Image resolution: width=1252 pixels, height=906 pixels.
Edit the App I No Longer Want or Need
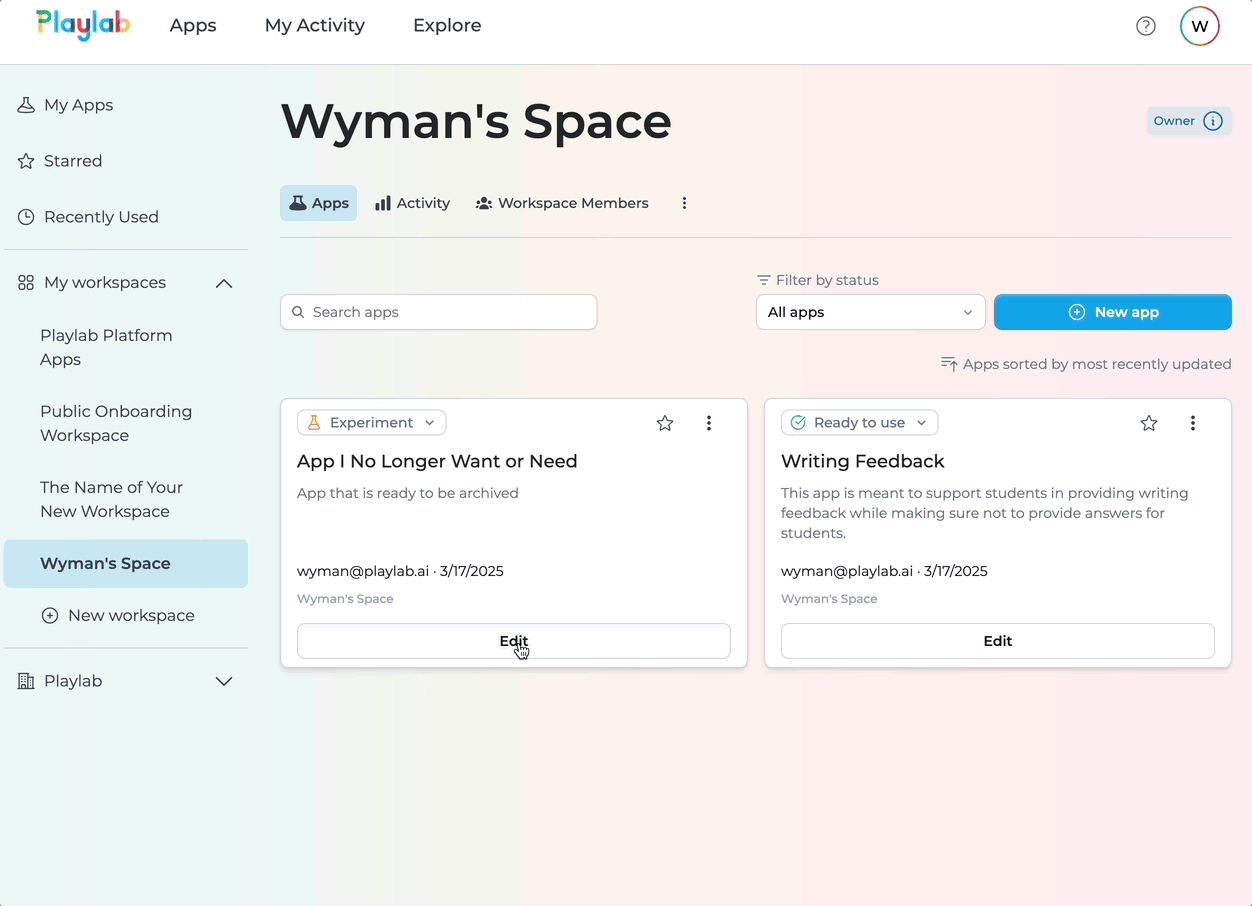point(514,641)
